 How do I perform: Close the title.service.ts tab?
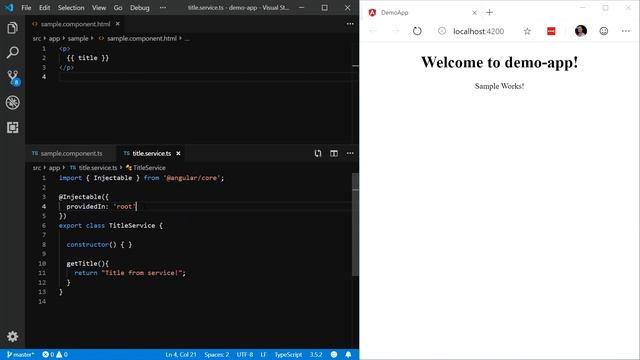[178, 153]
